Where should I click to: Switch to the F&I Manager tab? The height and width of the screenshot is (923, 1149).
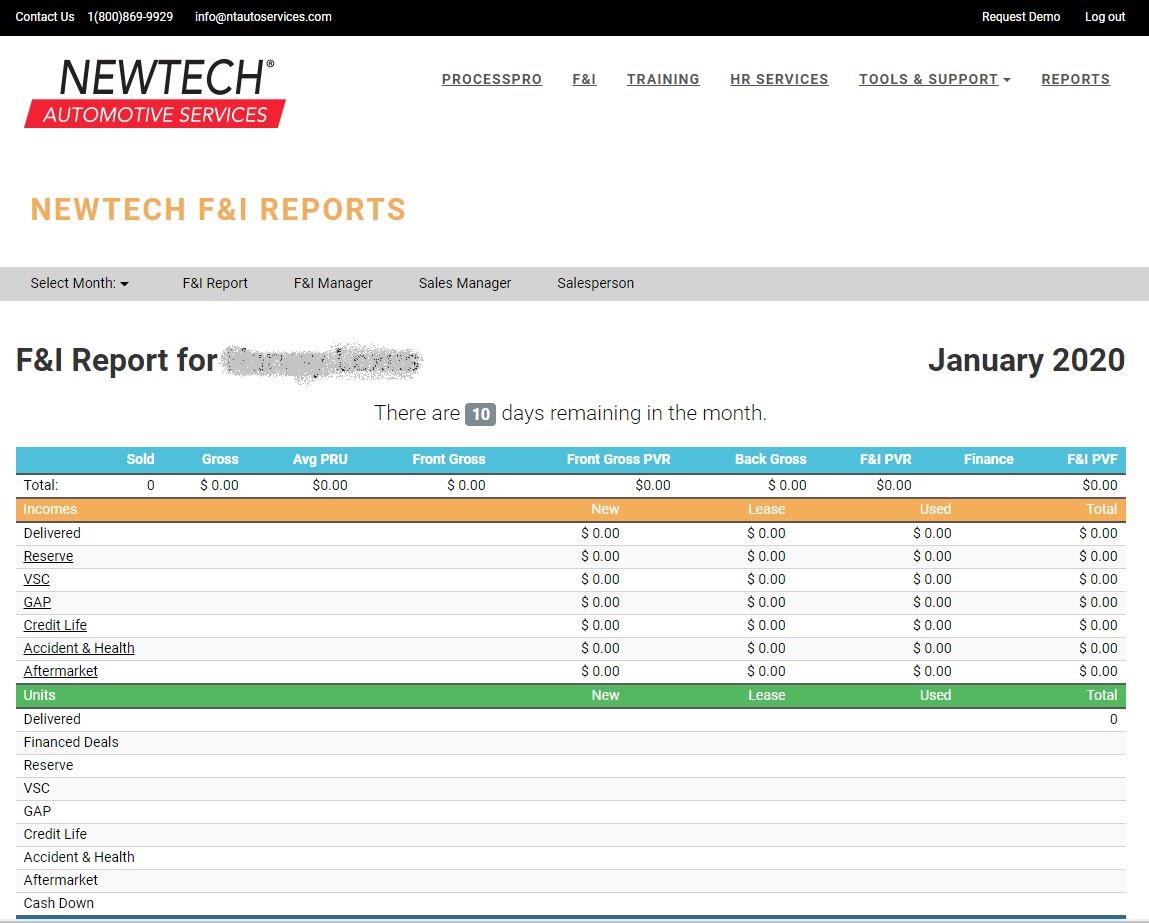(333, 283)
